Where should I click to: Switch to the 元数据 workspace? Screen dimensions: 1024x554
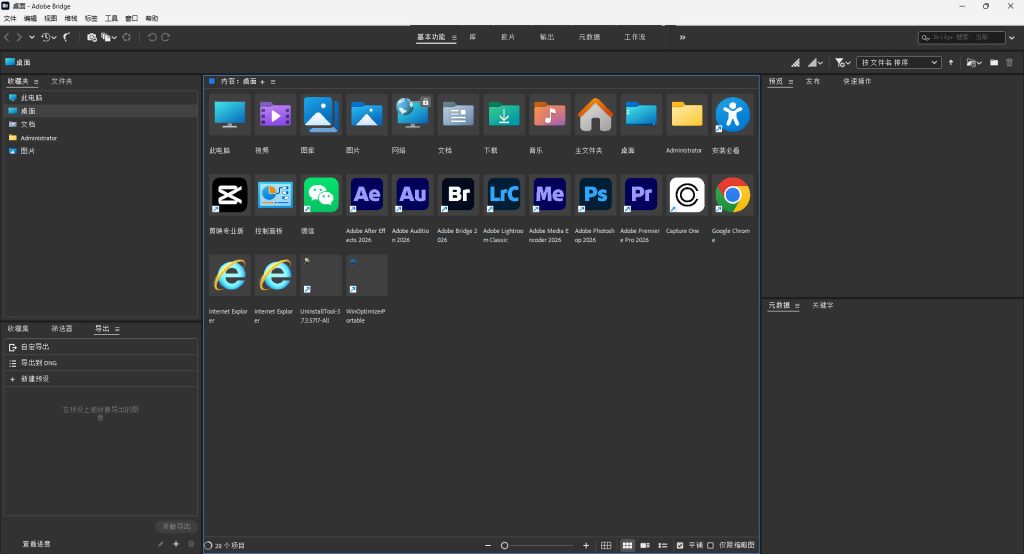coord(589,37)
